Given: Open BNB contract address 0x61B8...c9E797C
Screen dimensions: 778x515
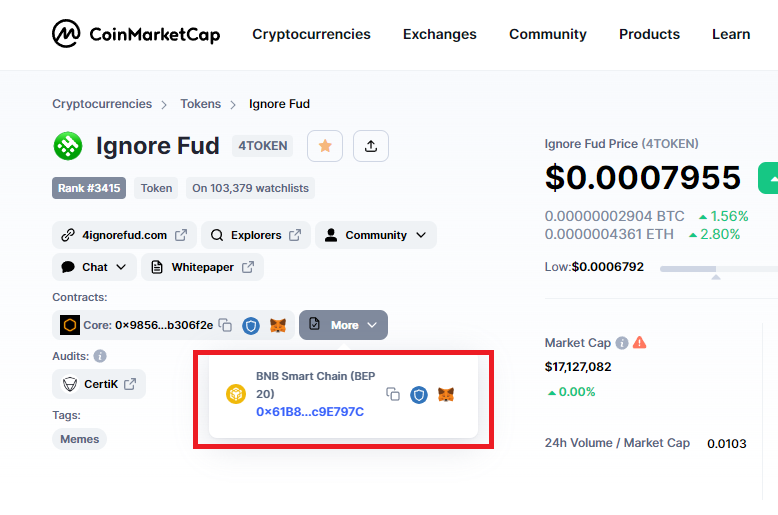Looking at the screenshot, I should 310,412.
